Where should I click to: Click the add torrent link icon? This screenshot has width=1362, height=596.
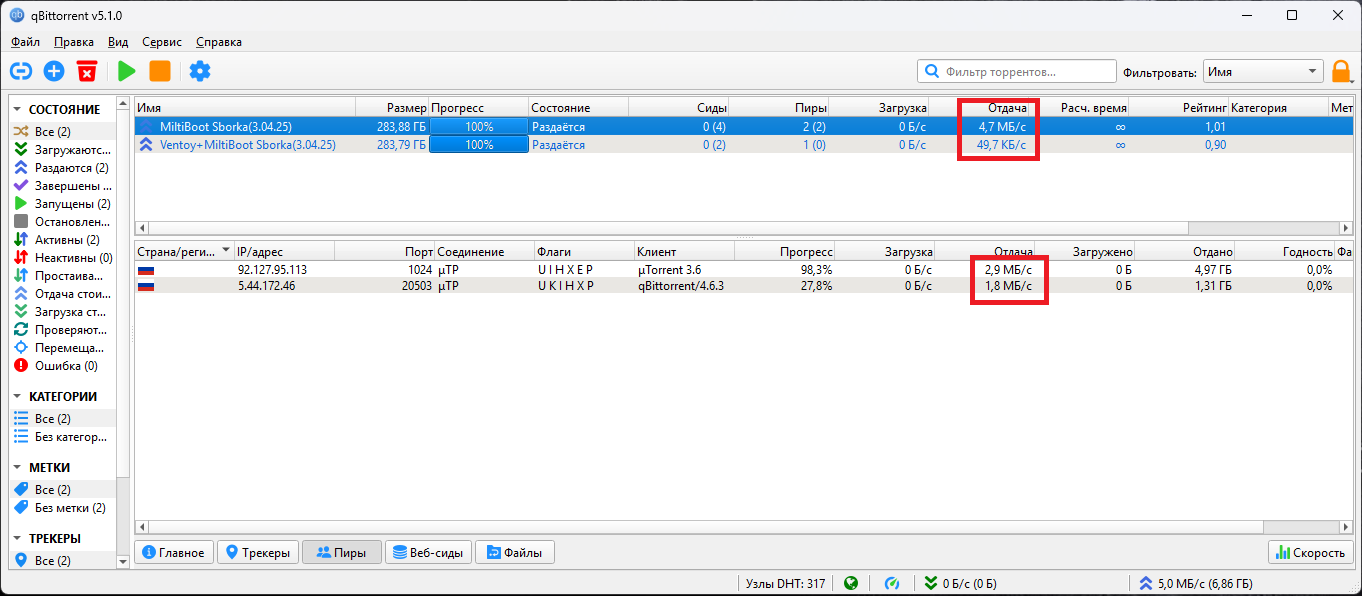click(21, 71)
